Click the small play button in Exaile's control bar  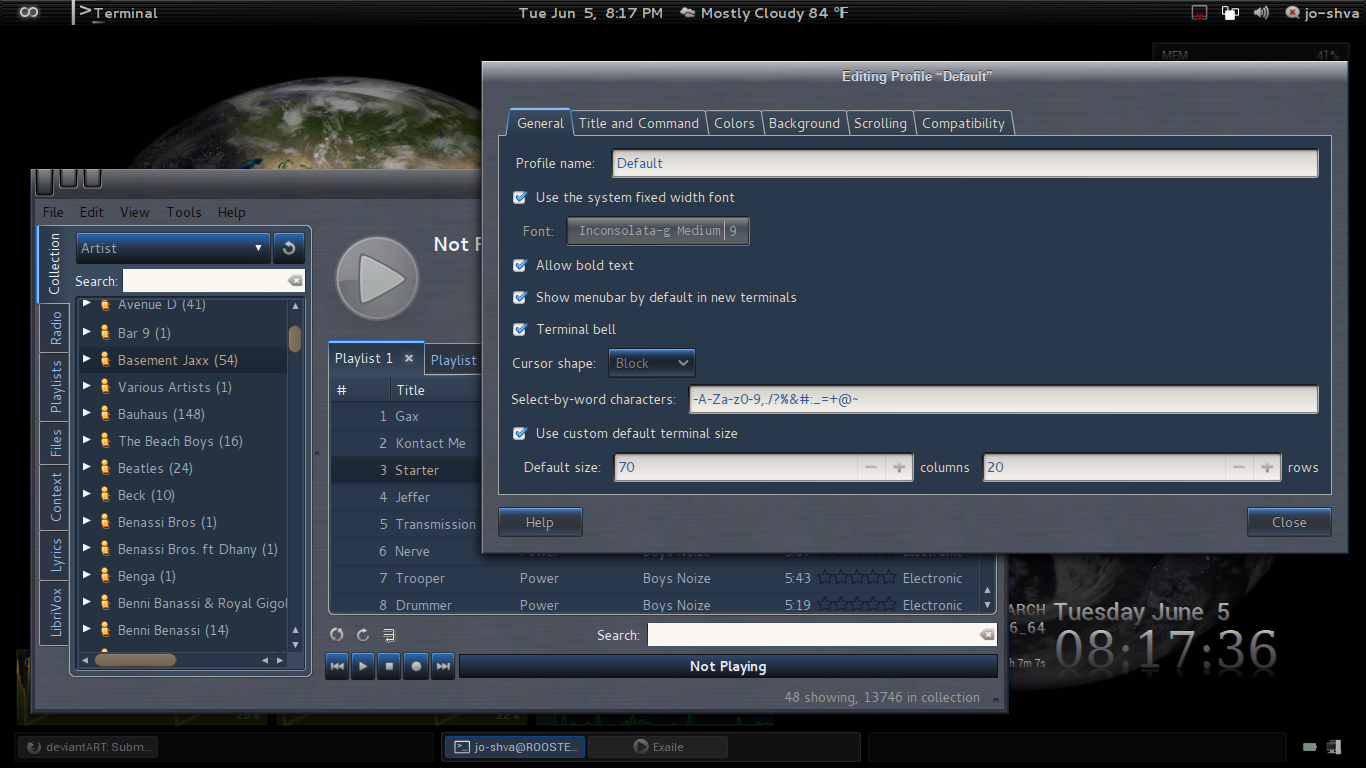[364, 666]
